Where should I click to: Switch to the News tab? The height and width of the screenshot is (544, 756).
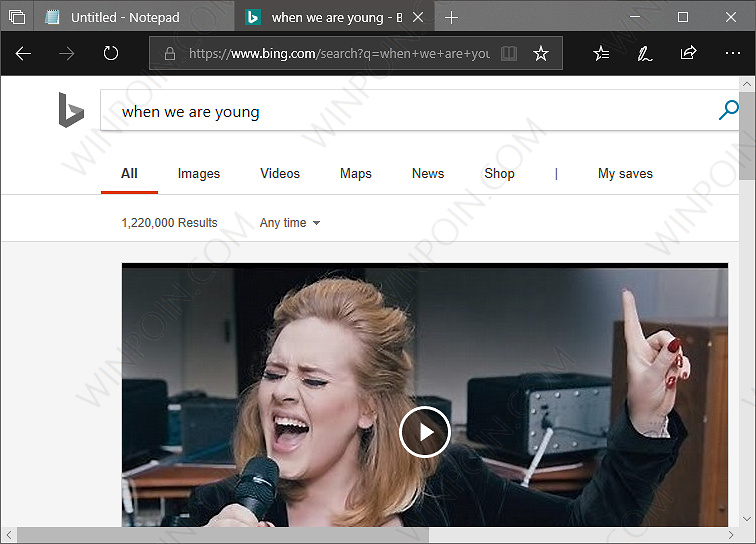(x=428, y=174)
